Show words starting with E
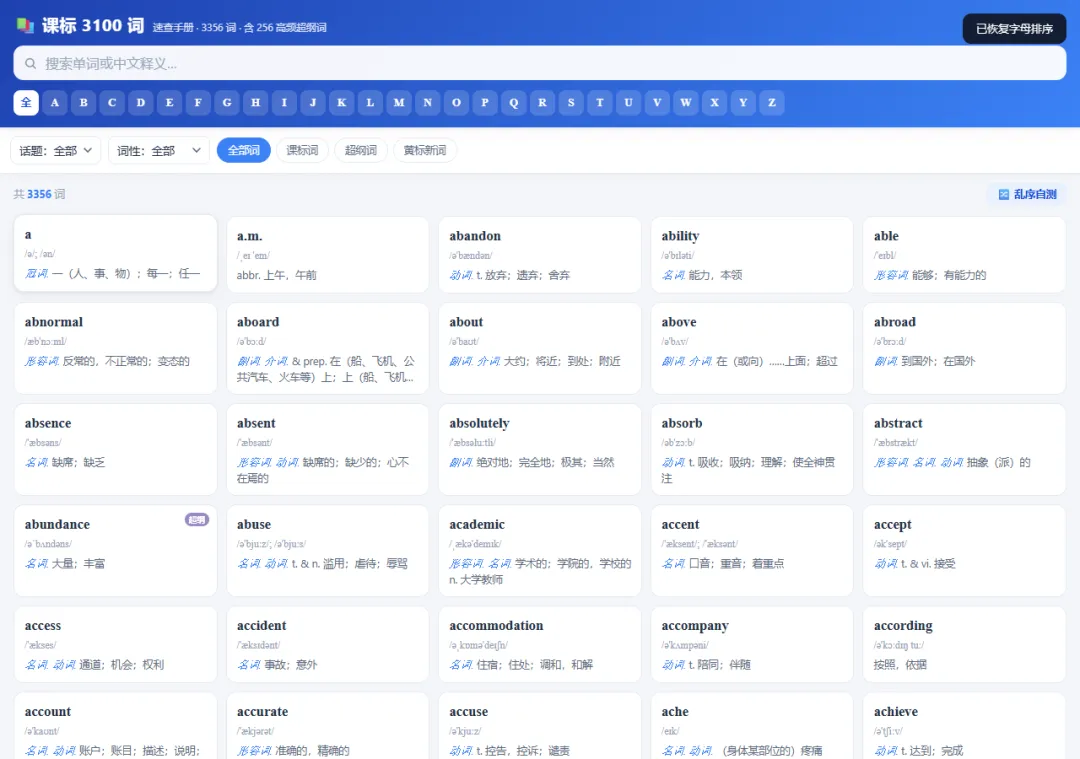The height and width of the screenshot is (759, 1080). click(169, 103)
